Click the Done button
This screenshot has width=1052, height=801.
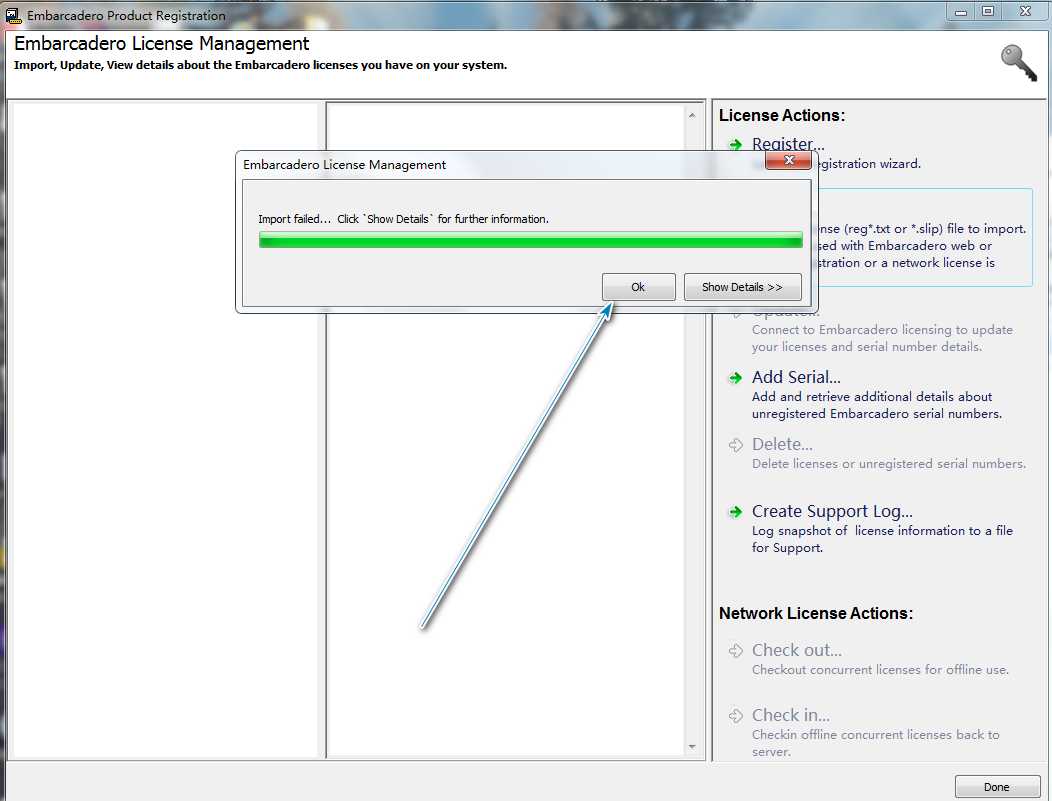(x=996, y=787)
